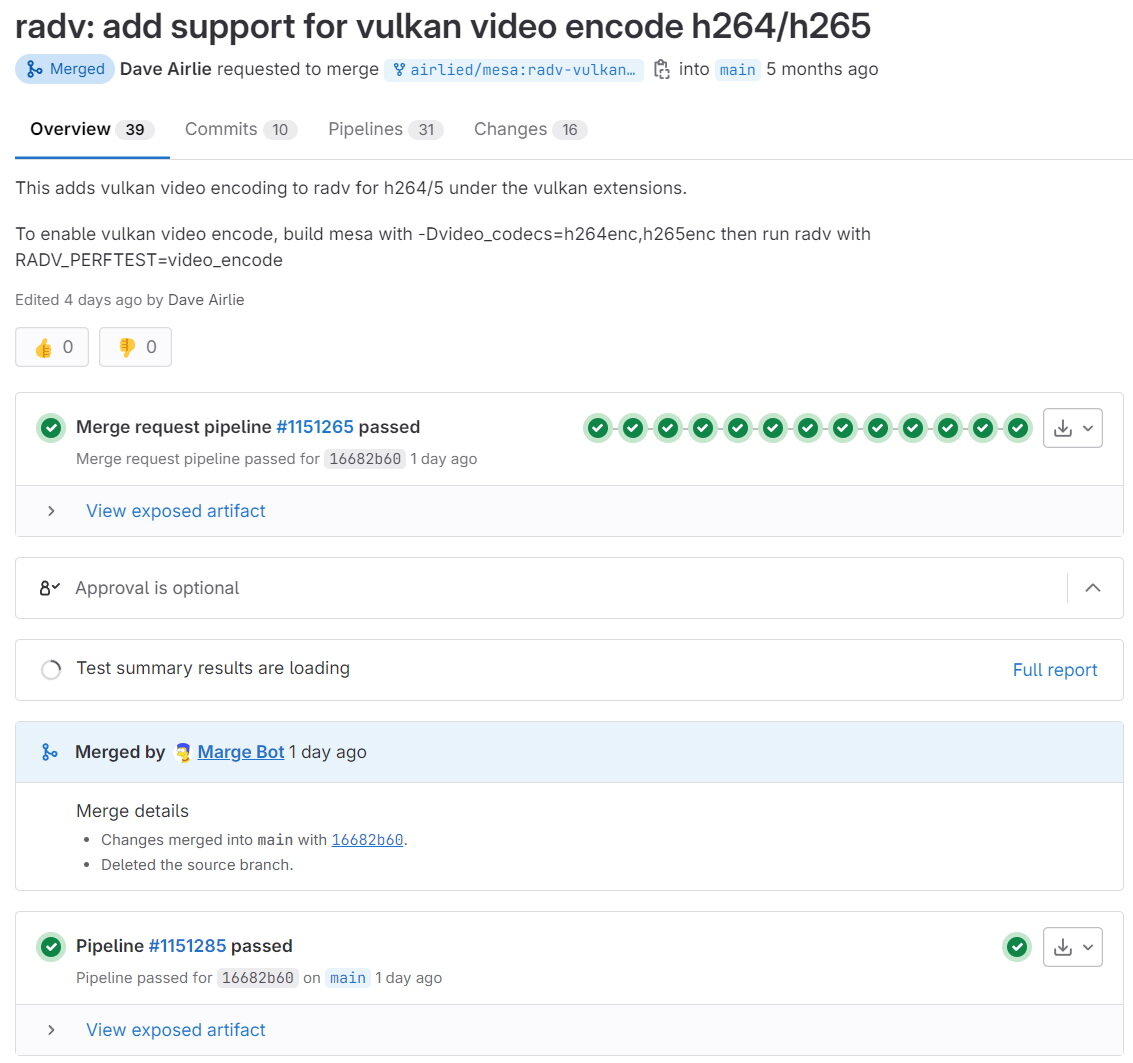Open the Pipelines tab
The width and height of the screenshot is (1133, 1063).
[x=385, y=129]
